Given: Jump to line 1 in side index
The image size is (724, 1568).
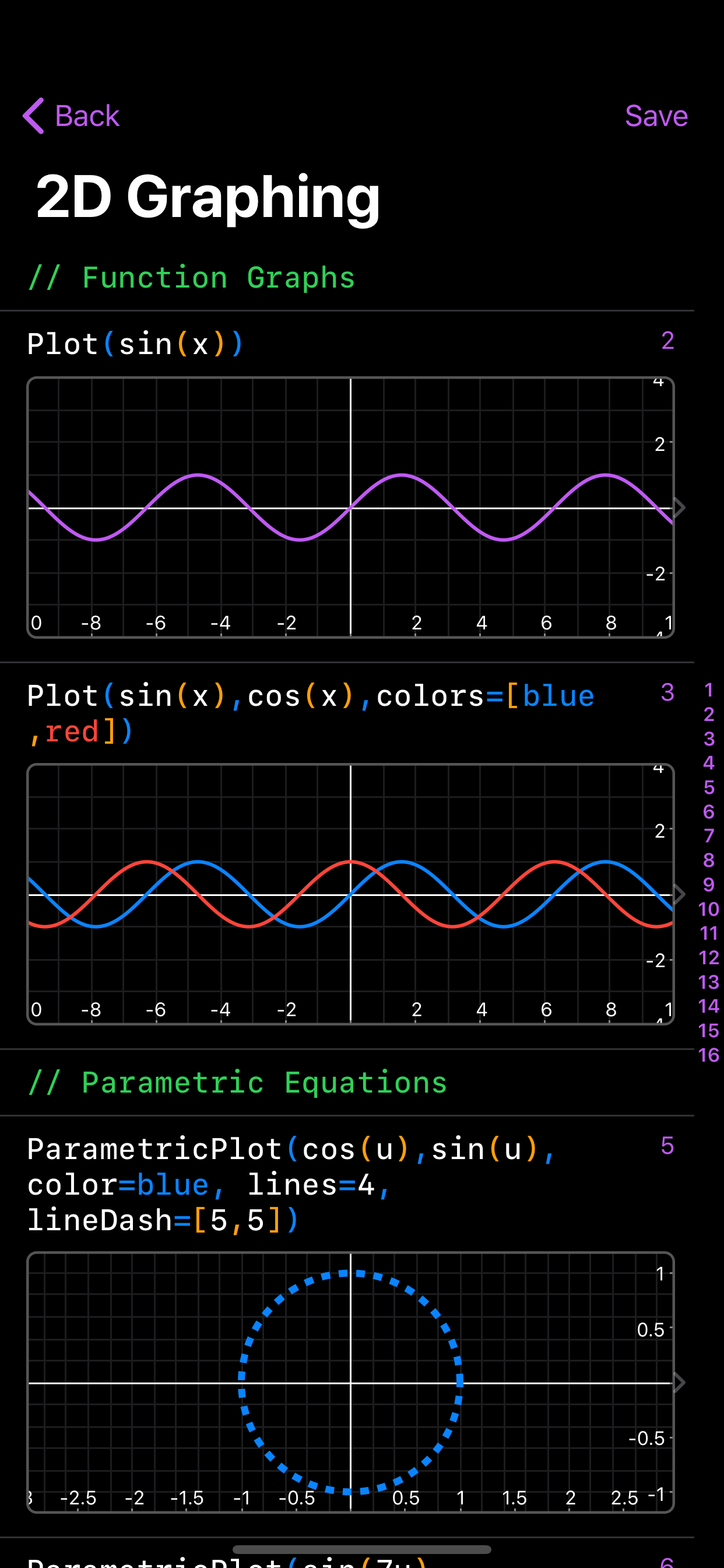Looking at the screenshot, I should coord(709,689).
